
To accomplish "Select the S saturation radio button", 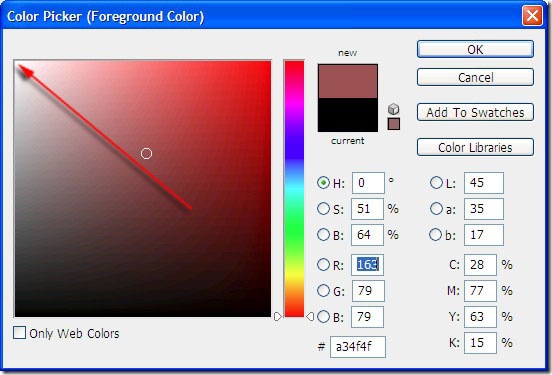I will click(x=323, y=208).
